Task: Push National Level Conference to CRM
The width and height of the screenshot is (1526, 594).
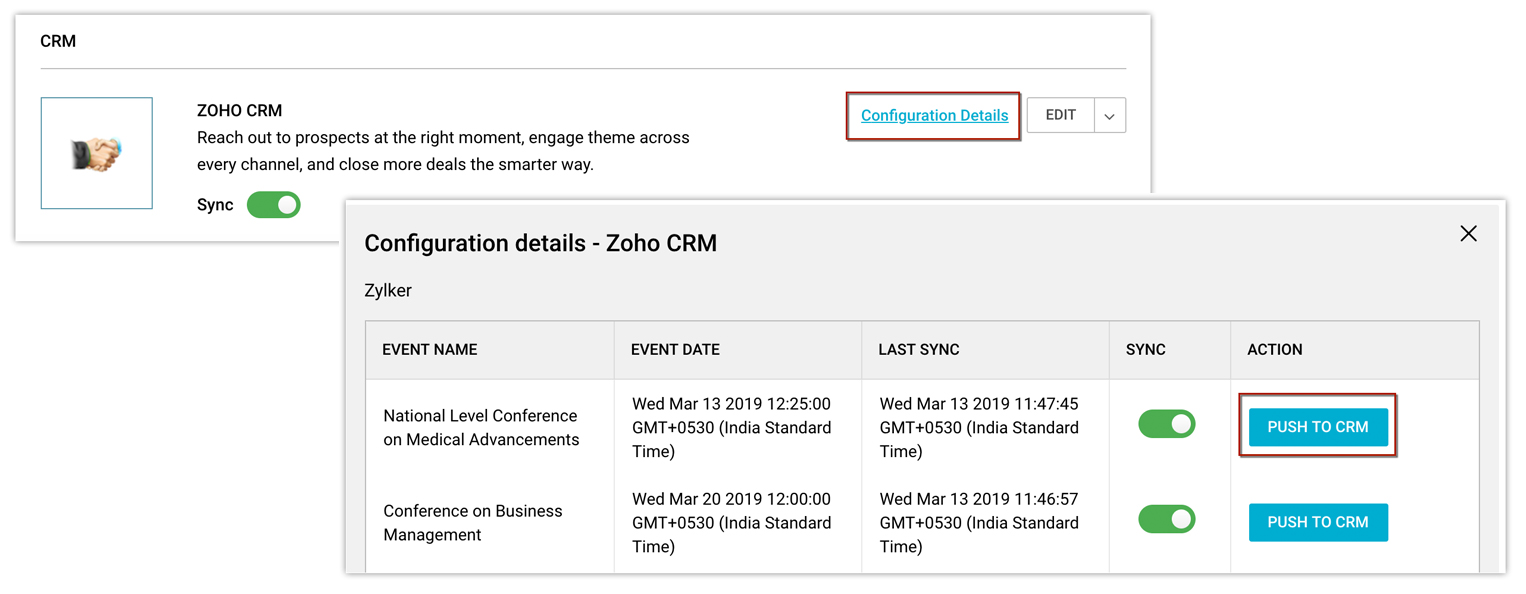Action: tap(1317, 427)
